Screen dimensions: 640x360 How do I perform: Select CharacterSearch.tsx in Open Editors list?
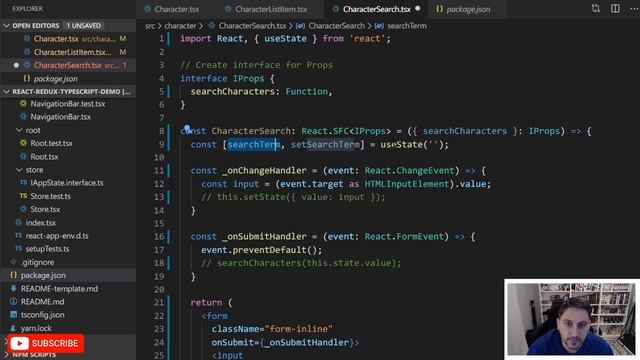68,65
